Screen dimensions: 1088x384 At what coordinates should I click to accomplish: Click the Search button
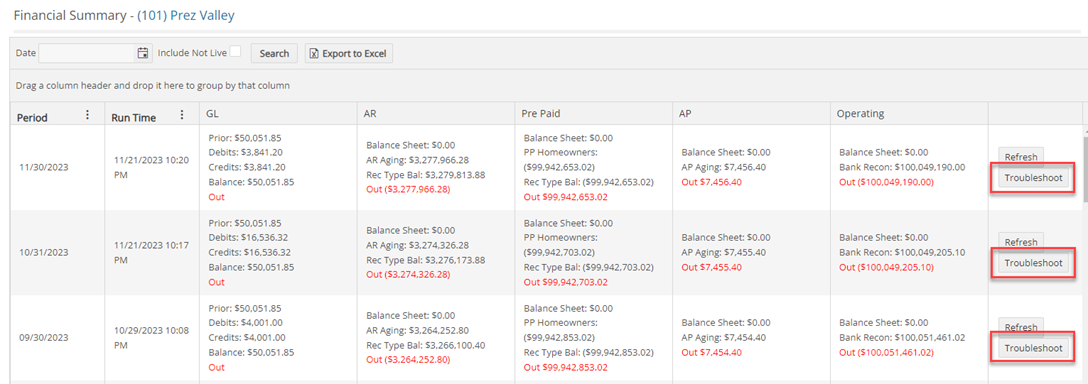point(274,53)
